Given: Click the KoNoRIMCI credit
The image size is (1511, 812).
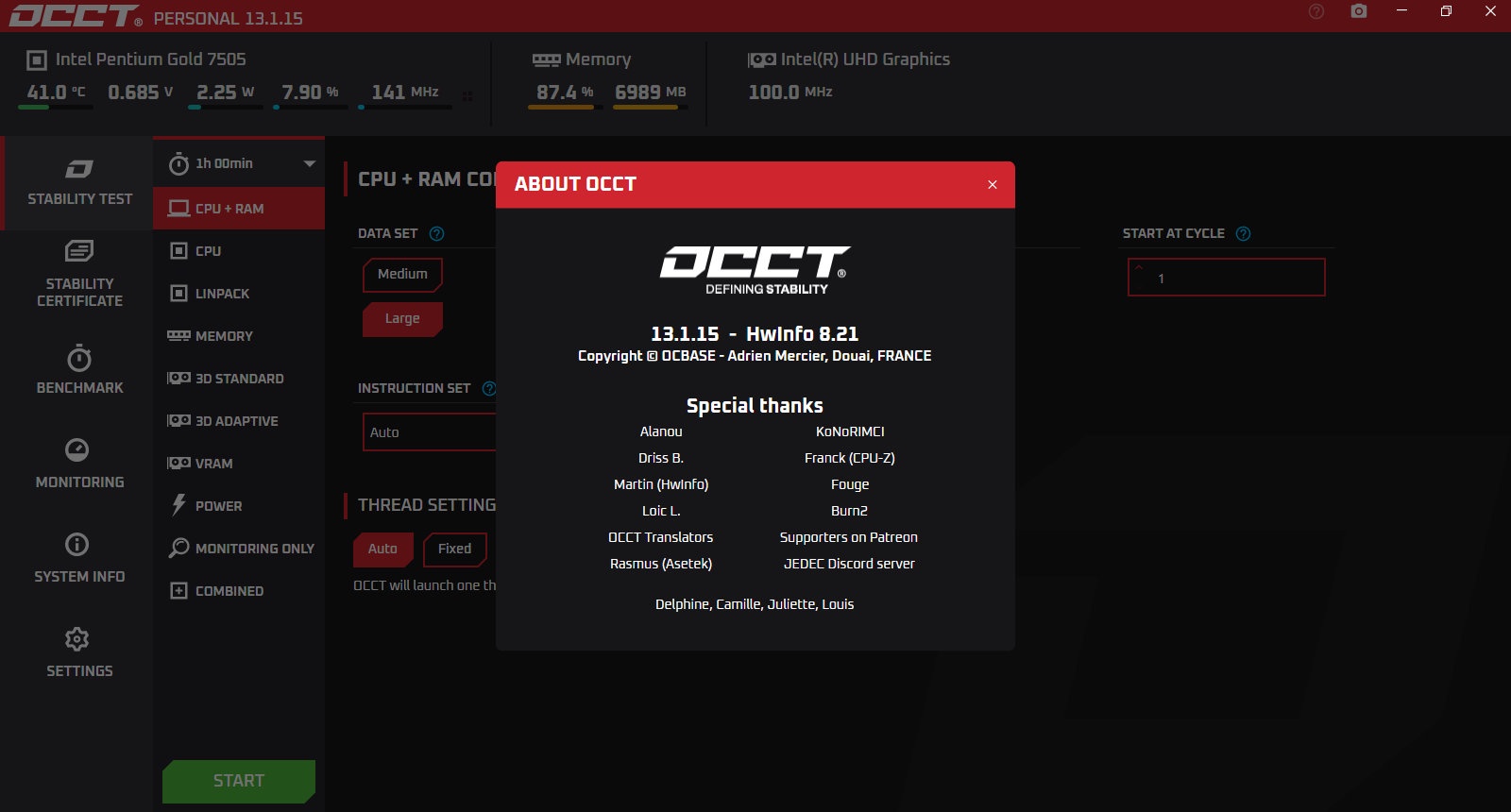Looking at the screenshot, I should [850, 431].
